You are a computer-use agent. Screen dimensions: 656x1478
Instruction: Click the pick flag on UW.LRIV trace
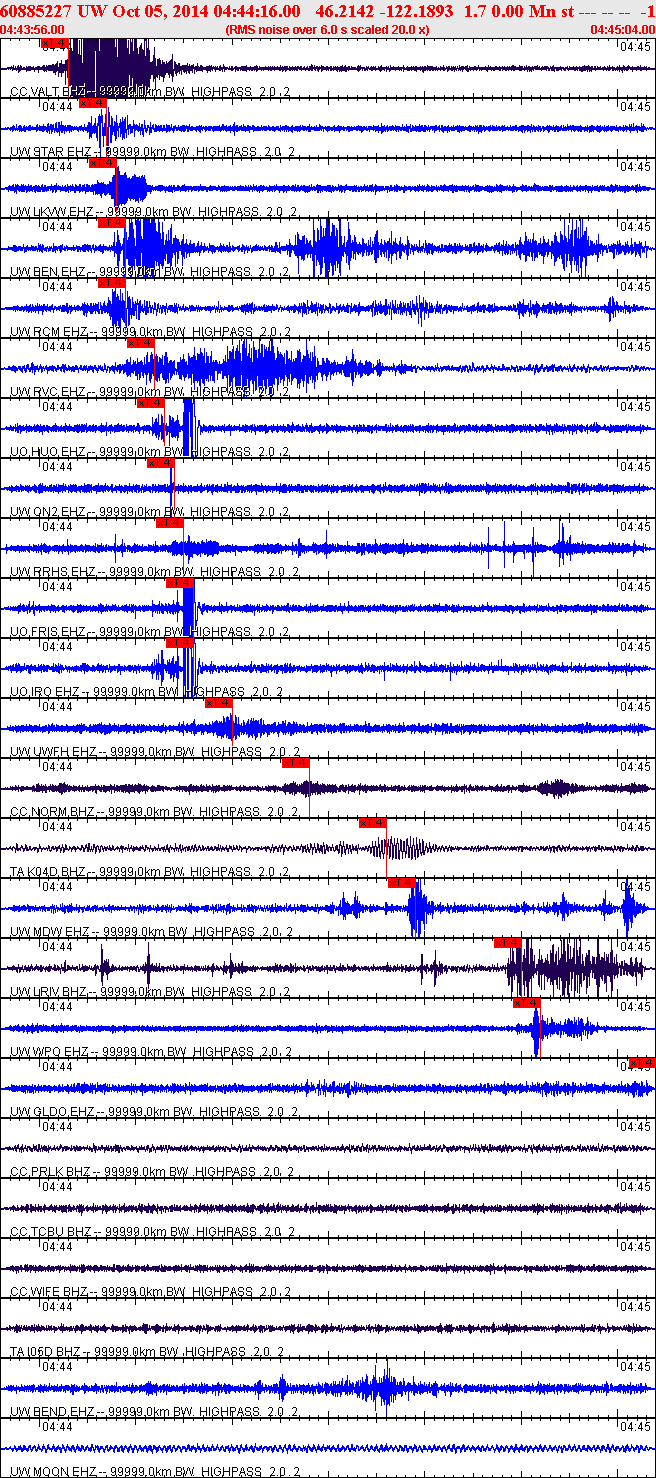coord(508,943)
